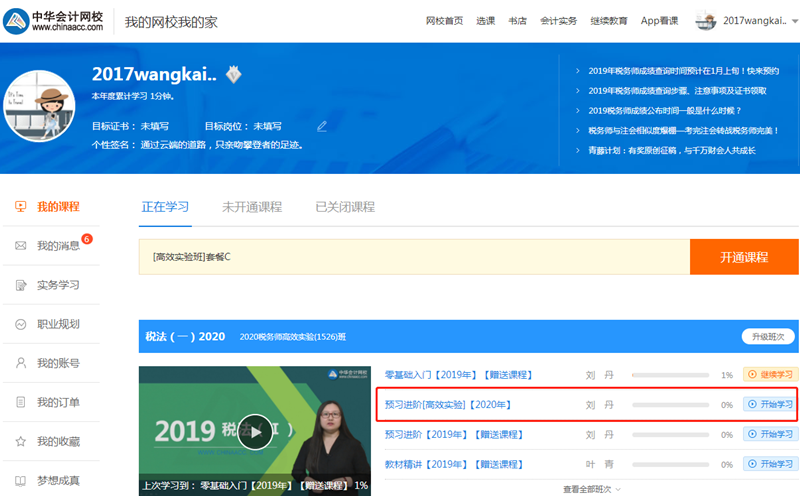Expand 查看全部班次 to see all classes
The image size is (800, 496).
(592, 489)
